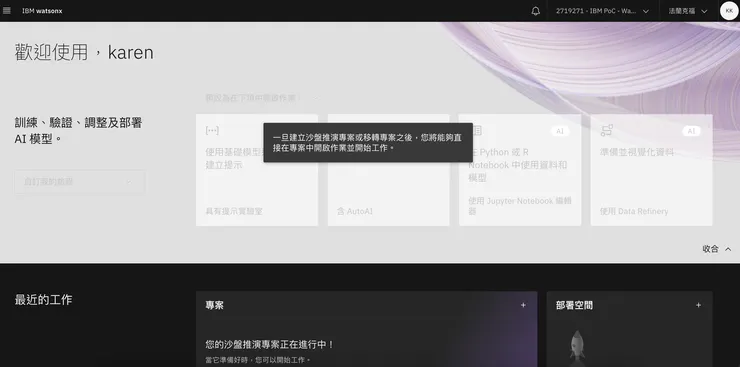Screen dimensions: 740x367
Task: Click the plus icon in 專案 panel
Action: [x=523, y=305]
